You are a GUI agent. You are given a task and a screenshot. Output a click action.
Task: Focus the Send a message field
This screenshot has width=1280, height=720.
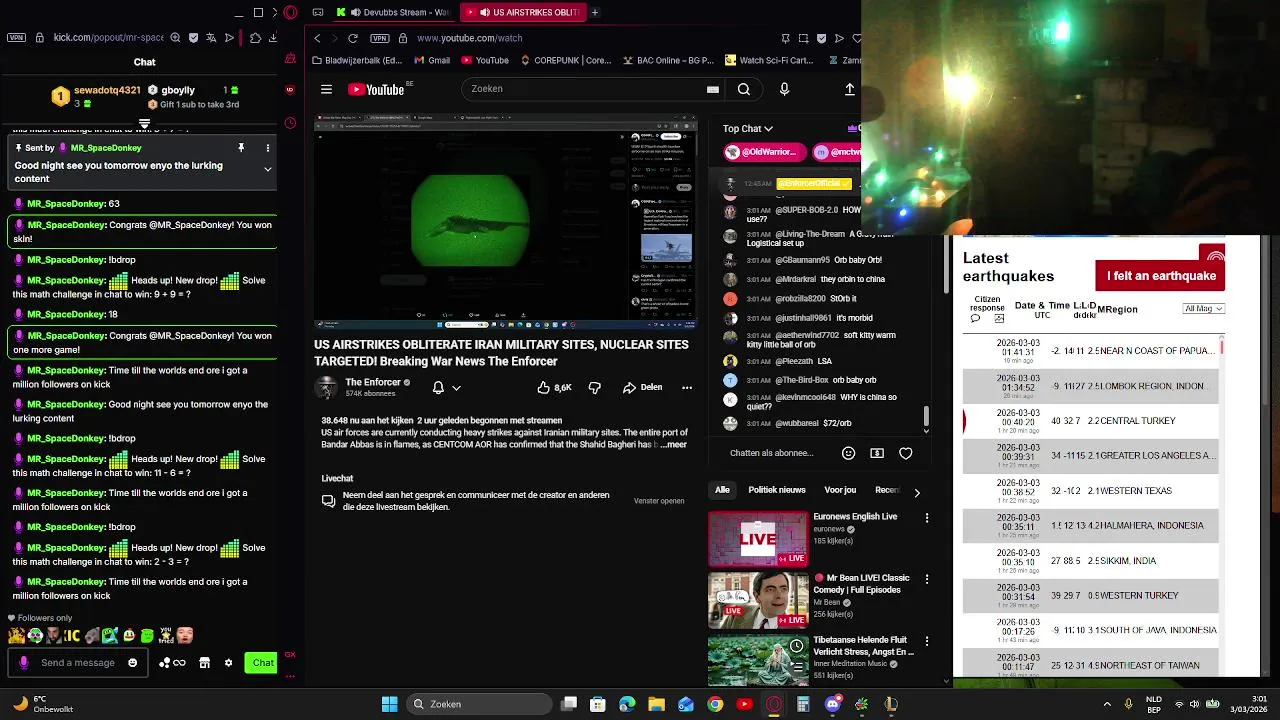click(78, 662)
